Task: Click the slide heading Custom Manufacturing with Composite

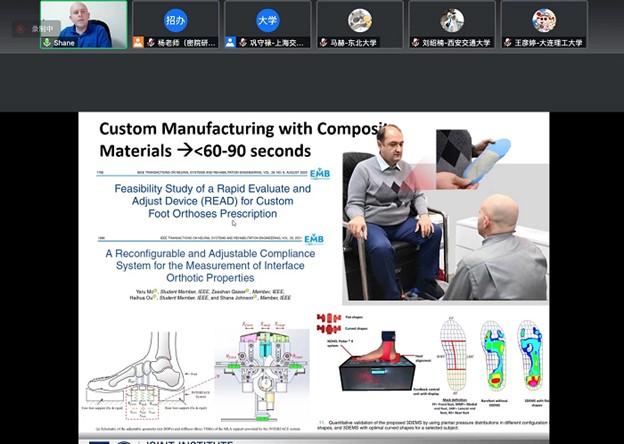Action: click(x=243, y=129)
